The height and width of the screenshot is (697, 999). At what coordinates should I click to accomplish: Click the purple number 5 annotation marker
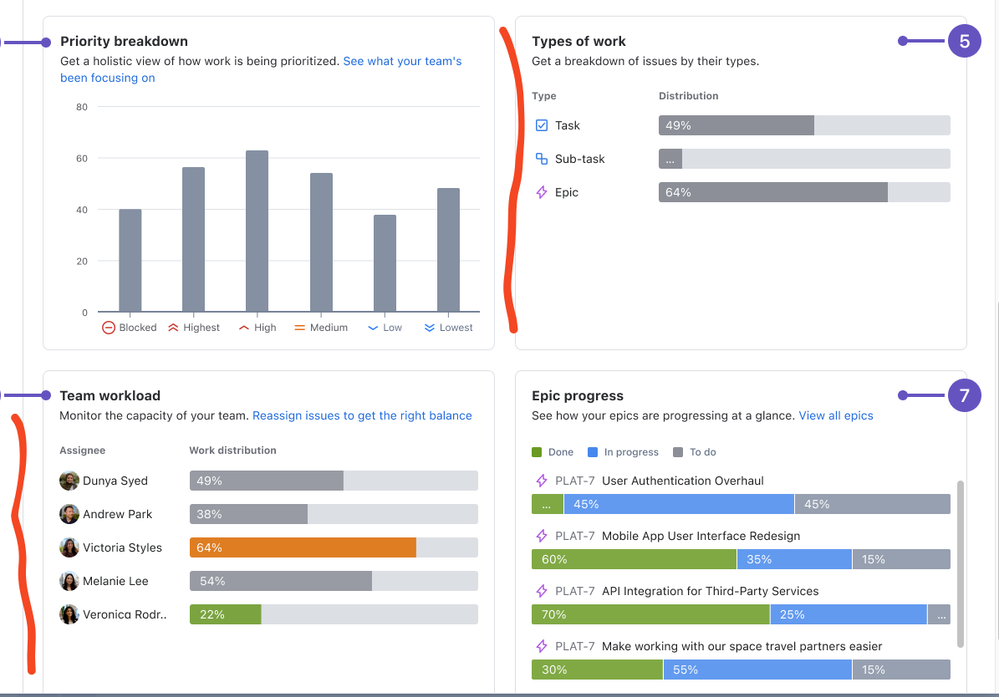tap(965, 41)
